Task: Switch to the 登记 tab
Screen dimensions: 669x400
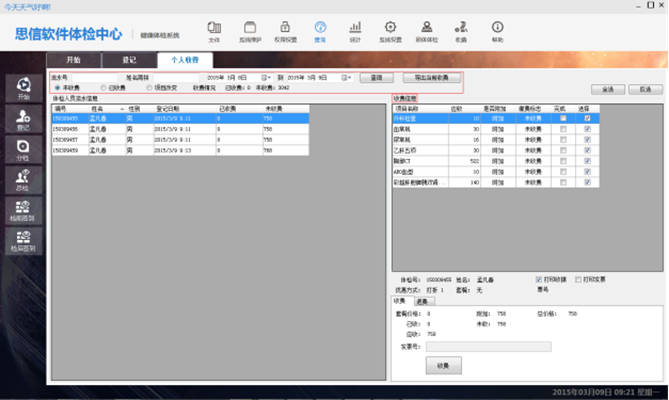Action: coord(128,60)
